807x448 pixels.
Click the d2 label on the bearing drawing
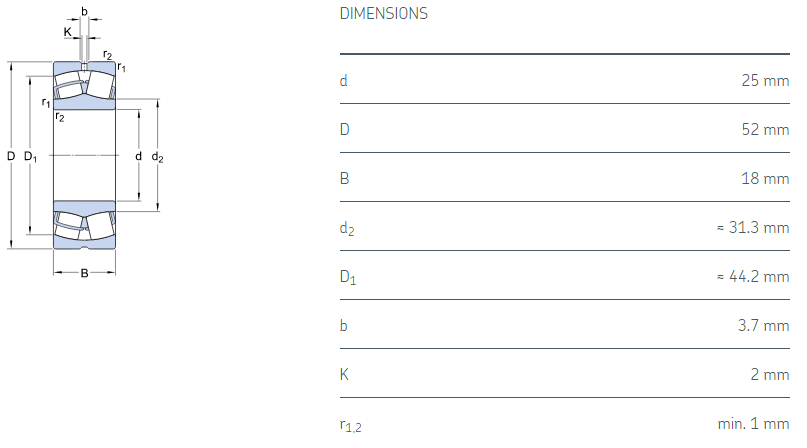(x=157, y=157)
